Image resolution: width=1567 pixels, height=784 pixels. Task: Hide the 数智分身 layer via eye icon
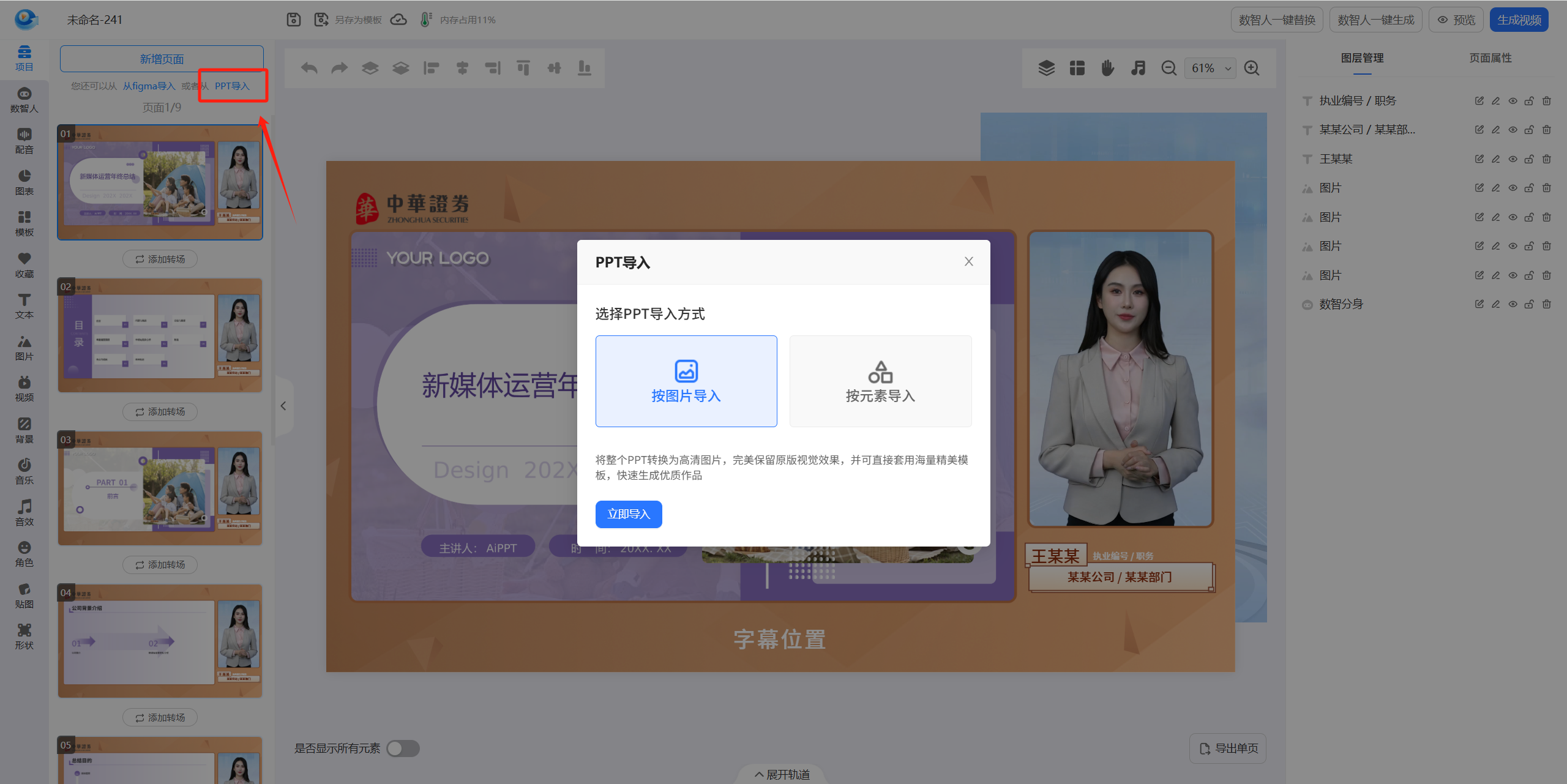1513,304
